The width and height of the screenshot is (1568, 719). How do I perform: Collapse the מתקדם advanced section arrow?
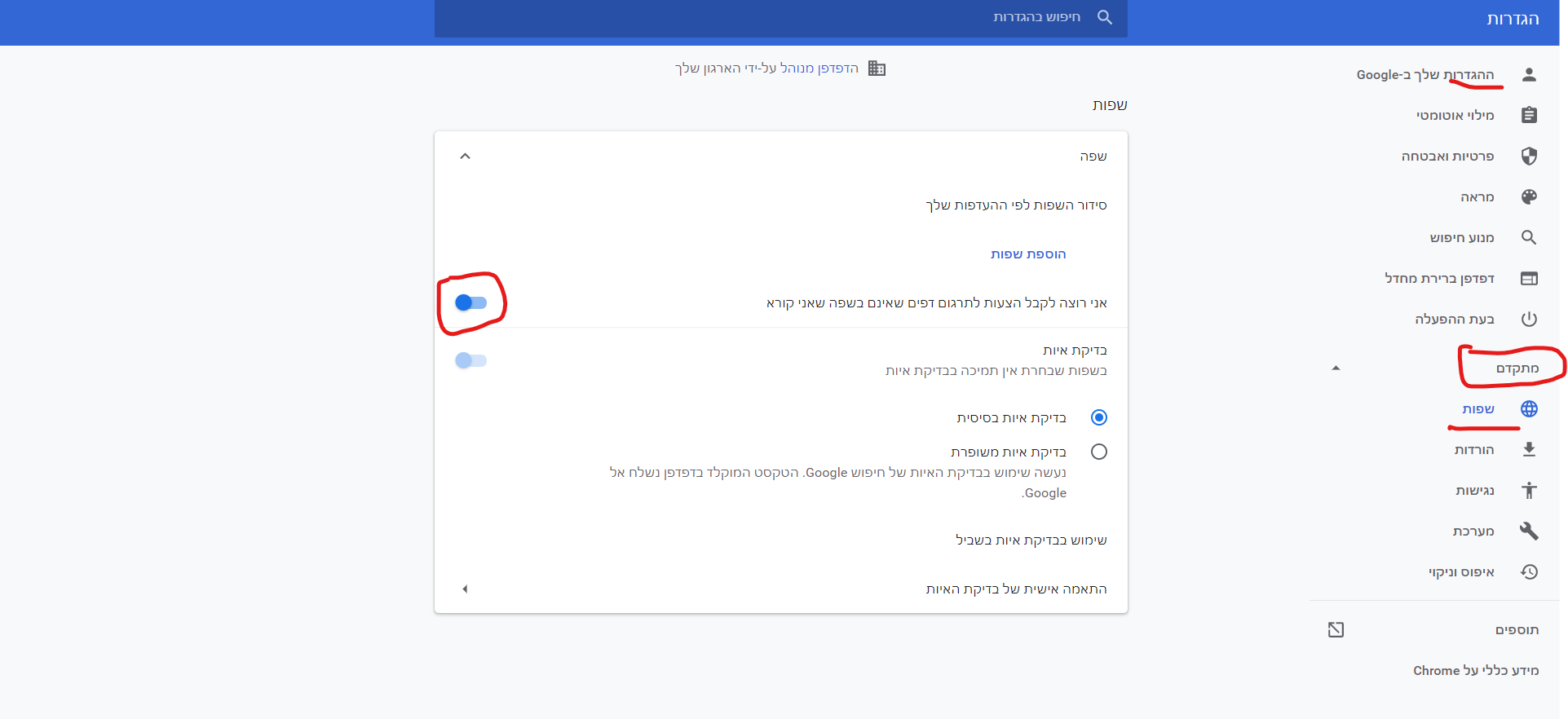tap(1336, 368)
